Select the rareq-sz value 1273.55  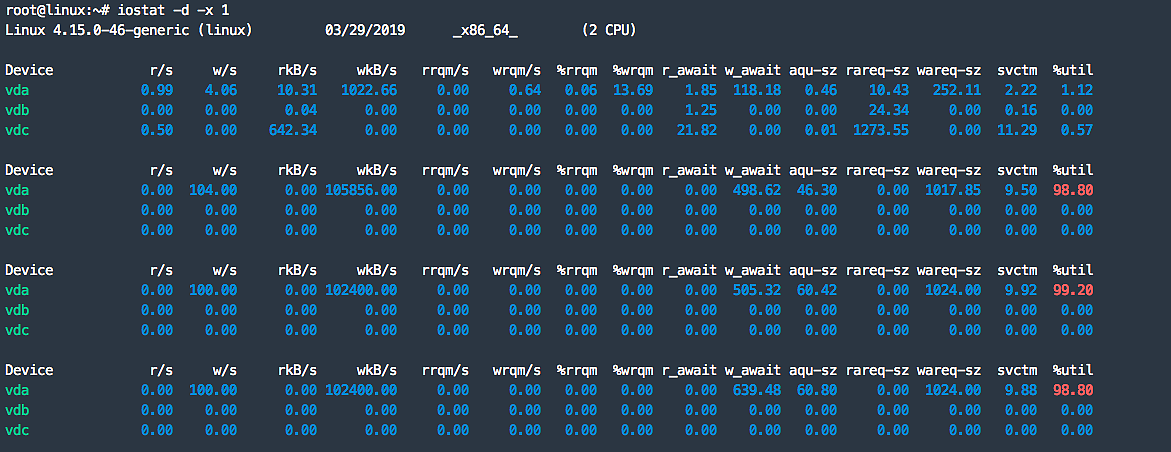[880, 130]
